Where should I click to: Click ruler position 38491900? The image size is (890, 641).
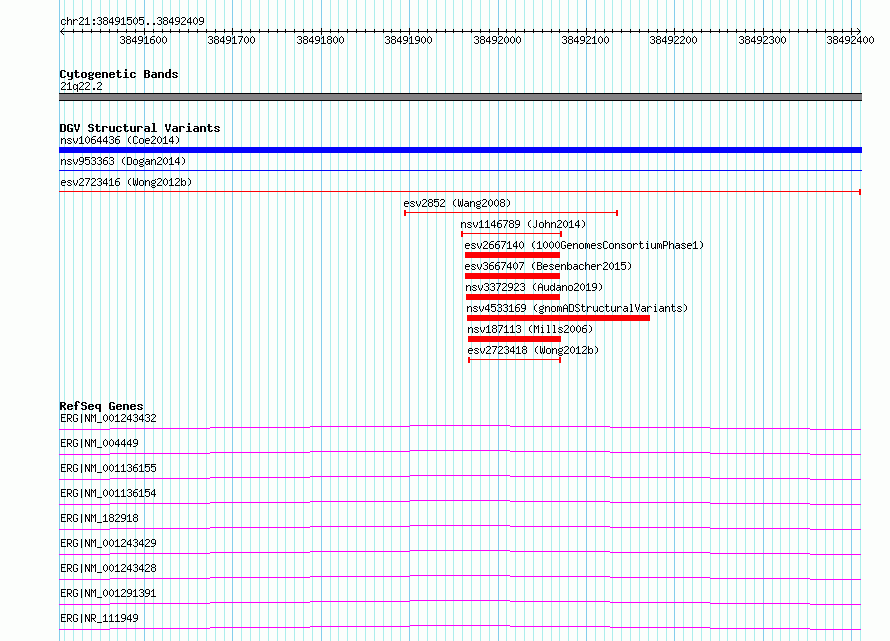pyautogui.click(x=408, y=40)
